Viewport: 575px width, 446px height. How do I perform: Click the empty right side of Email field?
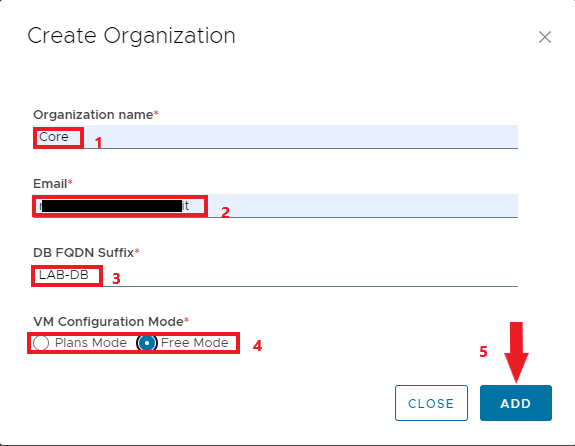(x=363, y=206)
